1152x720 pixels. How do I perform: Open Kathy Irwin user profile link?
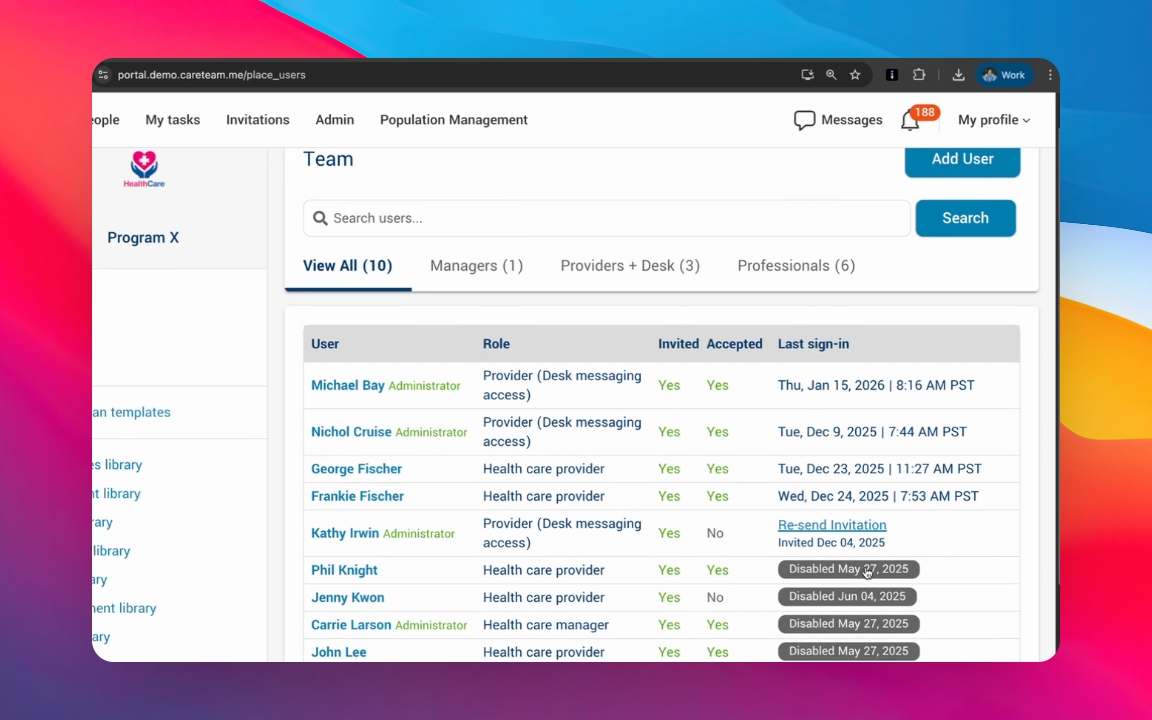[345, 533]
